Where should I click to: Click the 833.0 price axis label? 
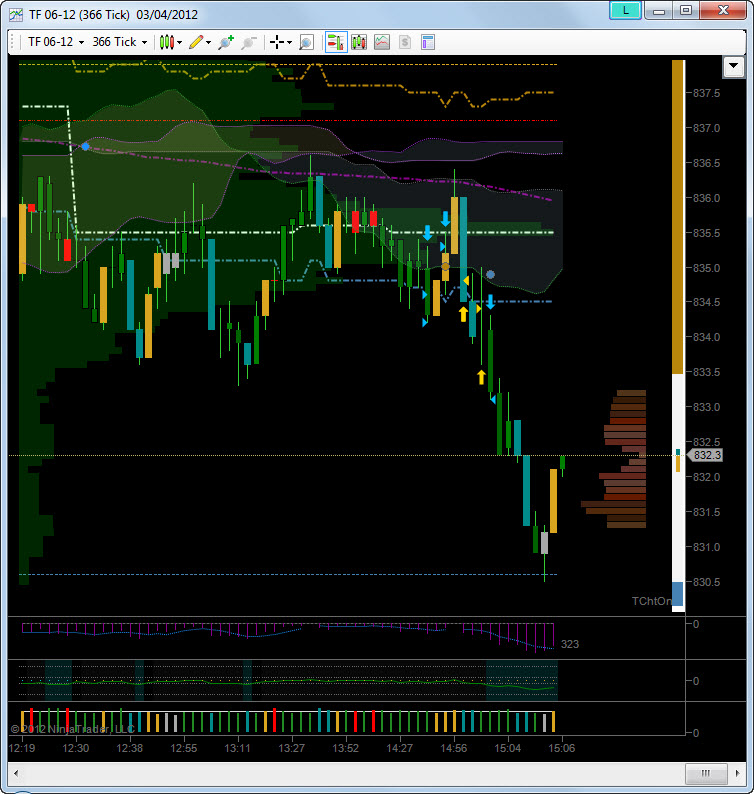706,407
